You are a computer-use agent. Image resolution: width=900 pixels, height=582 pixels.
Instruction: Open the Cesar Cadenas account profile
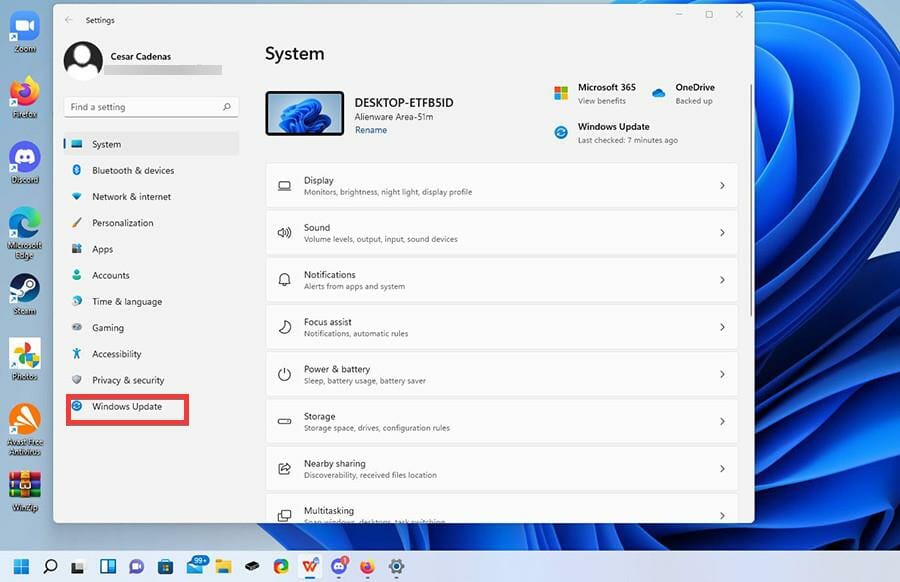pos(143,60)
